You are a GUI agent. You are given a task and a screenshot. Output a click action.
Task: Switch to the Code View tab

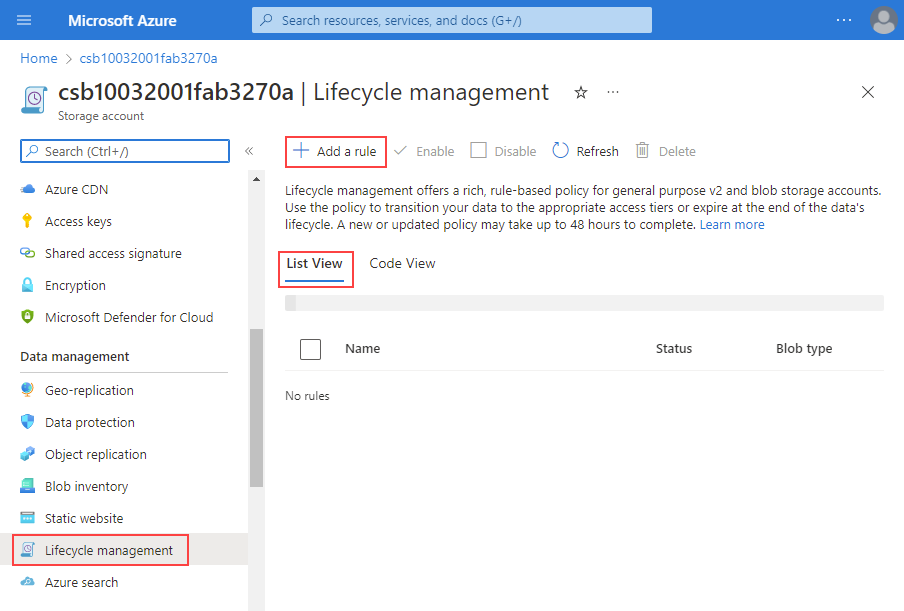click(x=402, y=263)
